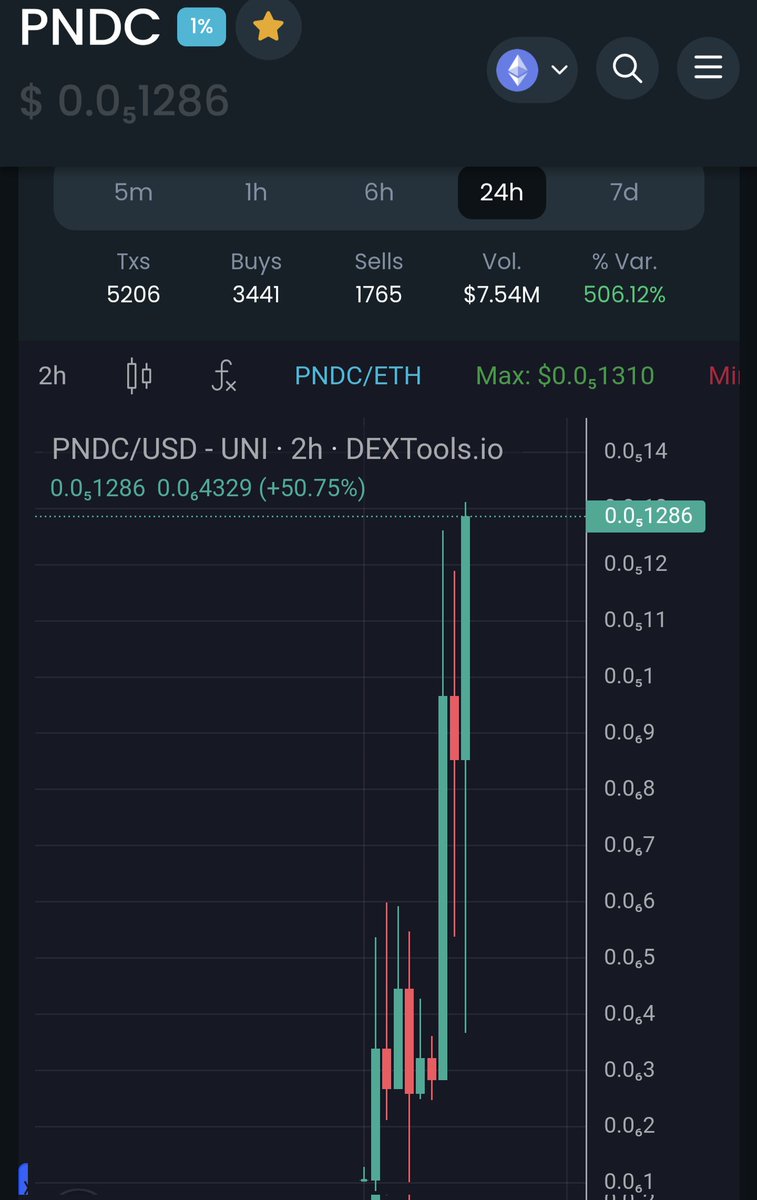The height and width of the screenshot is (1200, 757).
Task: Click the 0.0₅1 price axis label
Action: (x=629, y=676)
